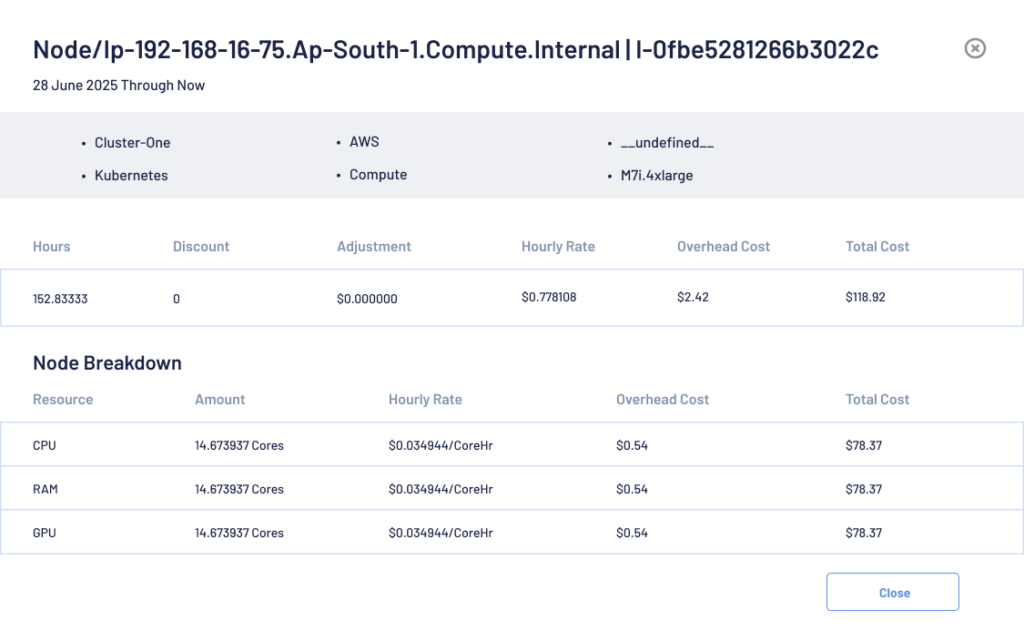Click the Amount column header

(220, 399)
